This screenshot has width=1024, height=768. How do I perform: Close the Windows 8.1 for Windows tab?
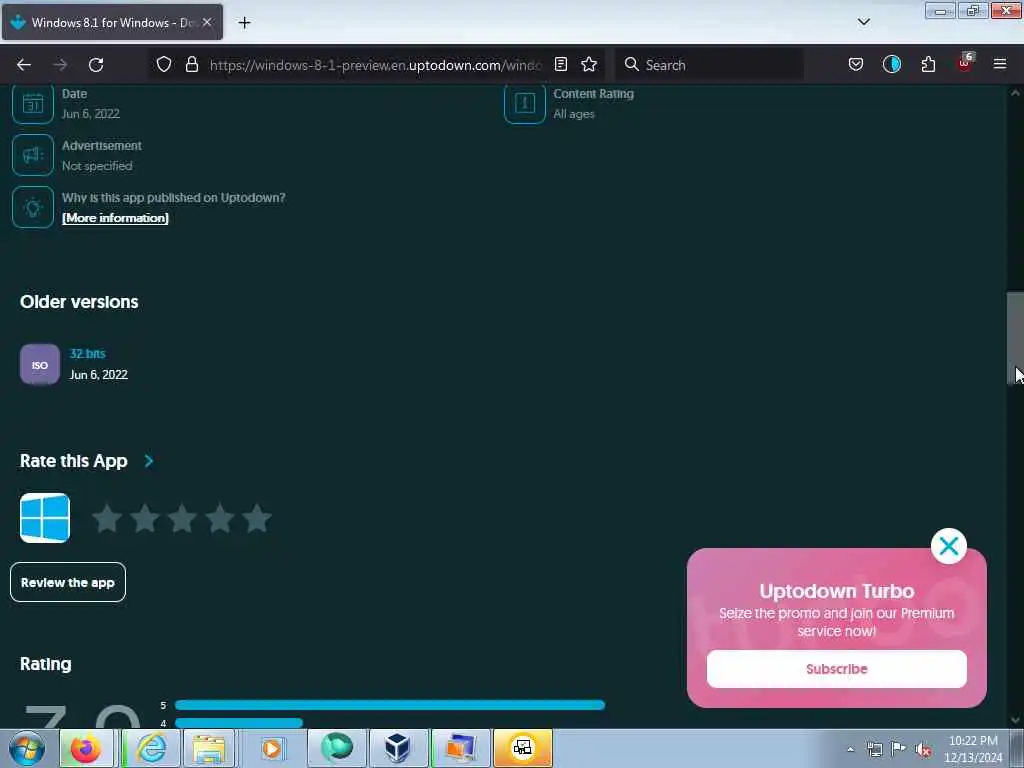(x=207, y=22)
